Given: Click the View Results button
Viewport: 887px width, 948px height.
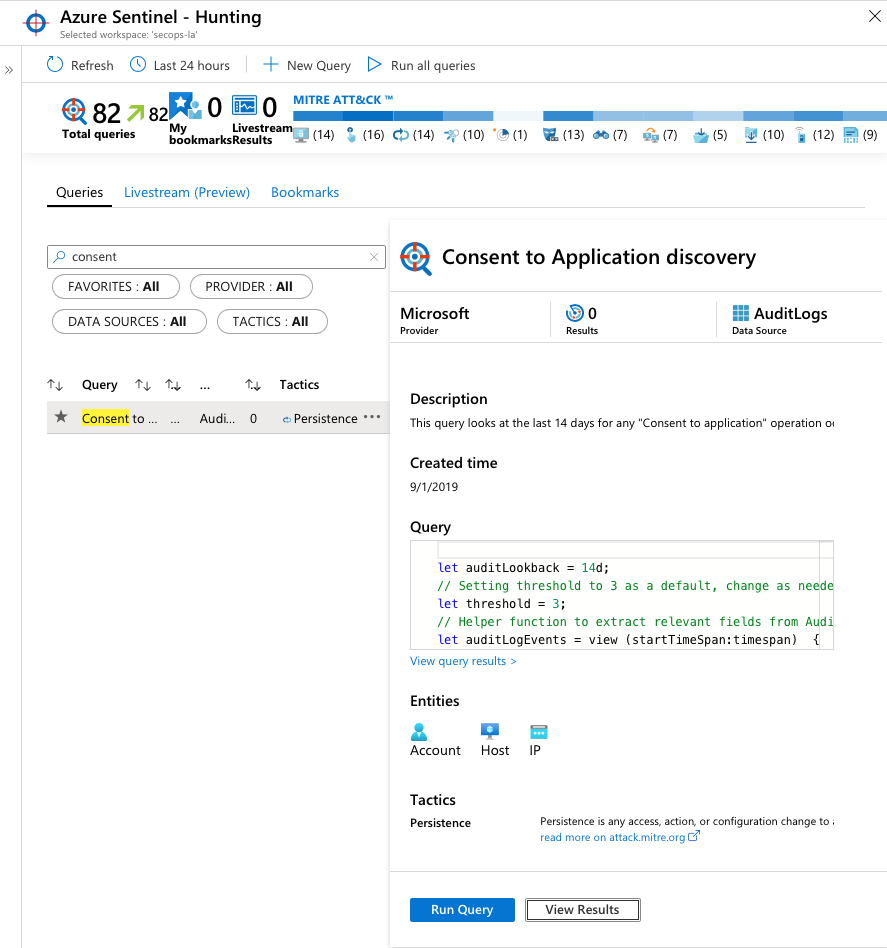Looking at the screenshot, I should coord(583,910).
